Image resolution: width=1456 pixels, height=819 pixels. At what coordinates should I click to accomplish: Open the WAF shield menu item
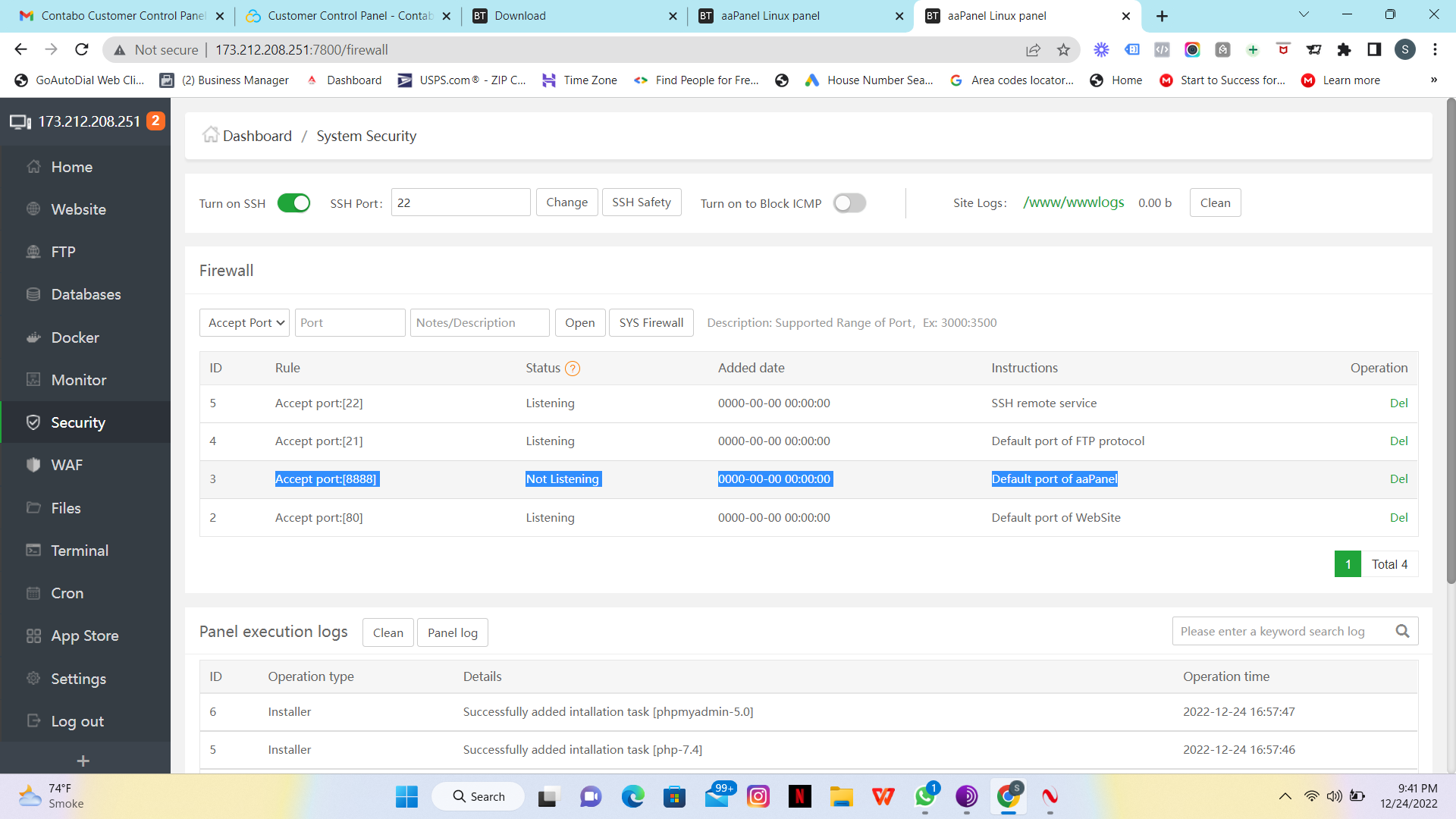[x=66, y=465]
